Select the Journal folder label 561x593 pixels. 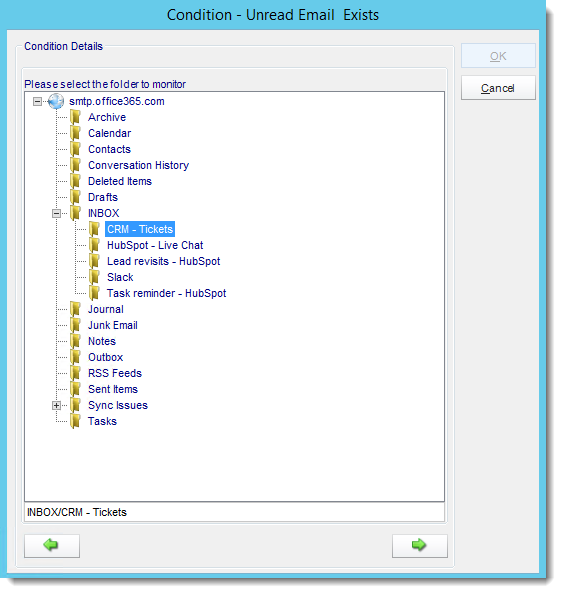click(106, 309)
